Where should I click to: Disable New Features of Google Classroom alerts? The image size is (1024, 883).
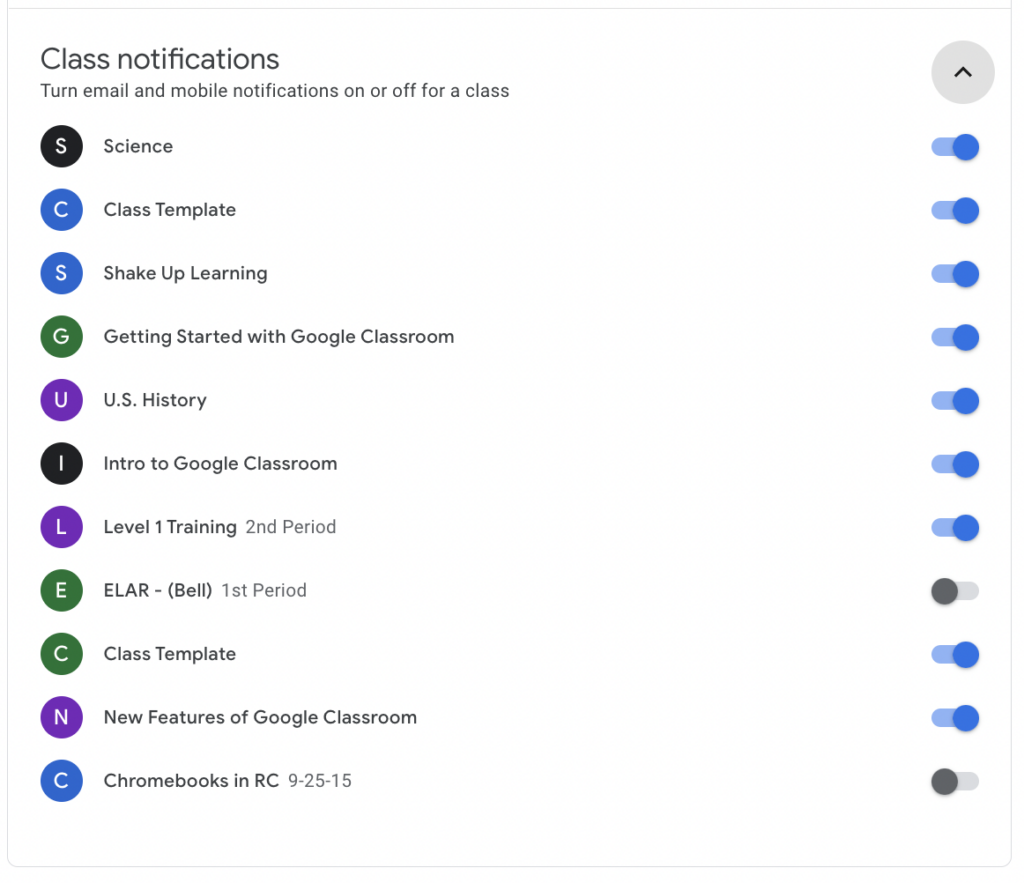click(954, 717)
